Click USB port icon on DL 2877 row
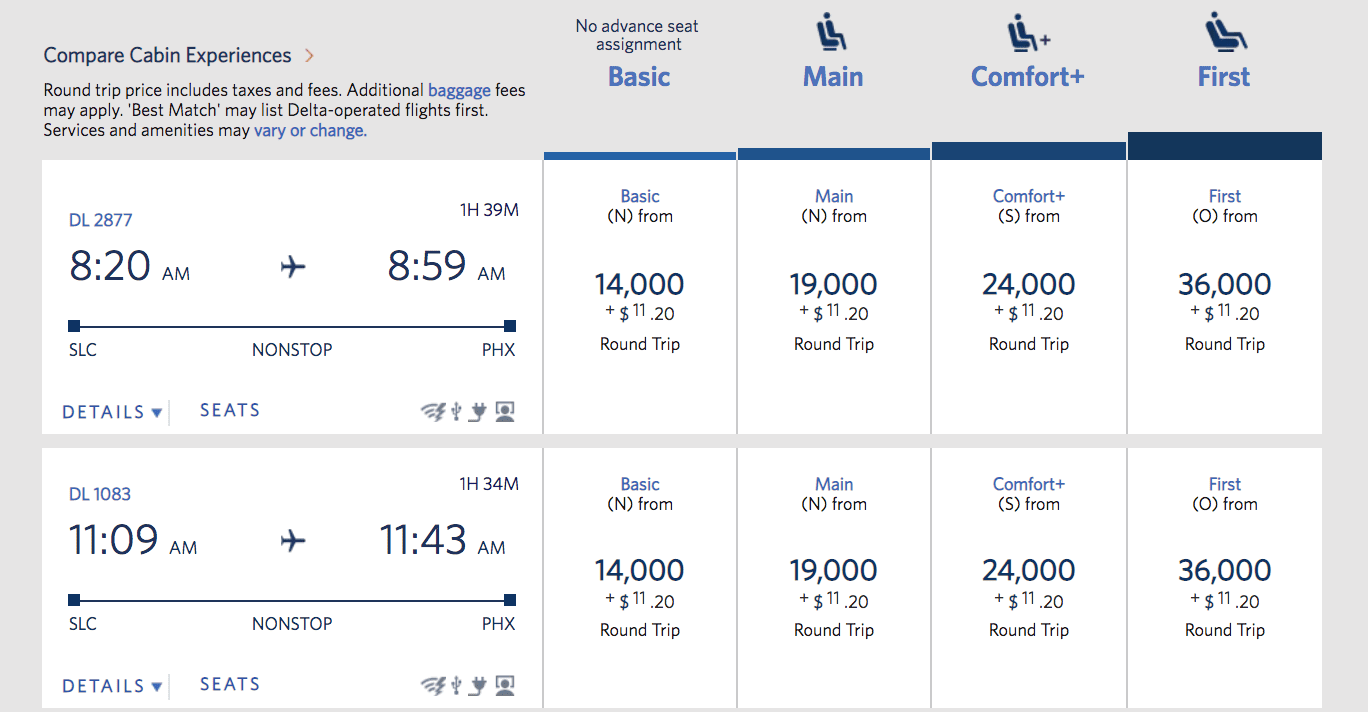 (x=456, y=411)
